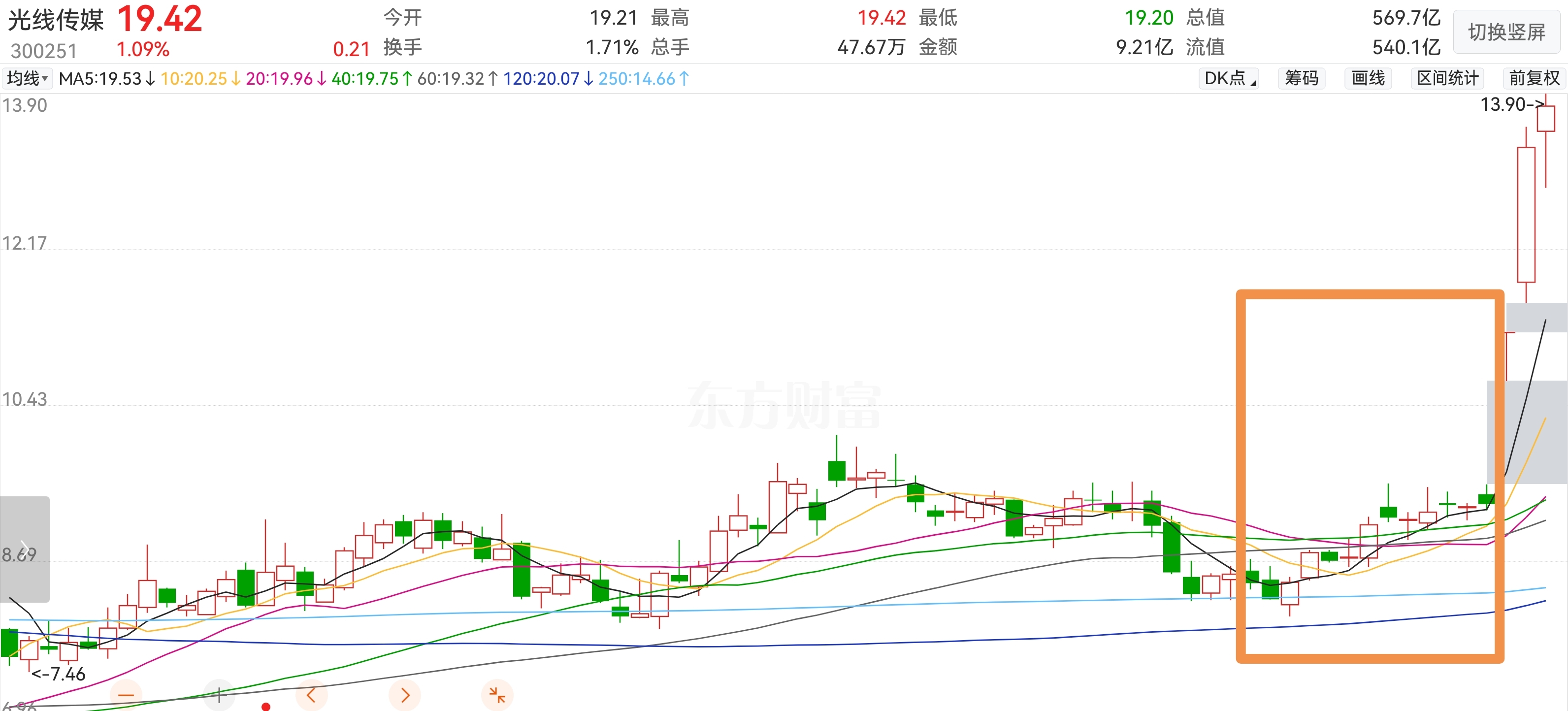Tap 总手 volume 47.67万
The width and height of the screenshot is (1568, 711).
872,47
